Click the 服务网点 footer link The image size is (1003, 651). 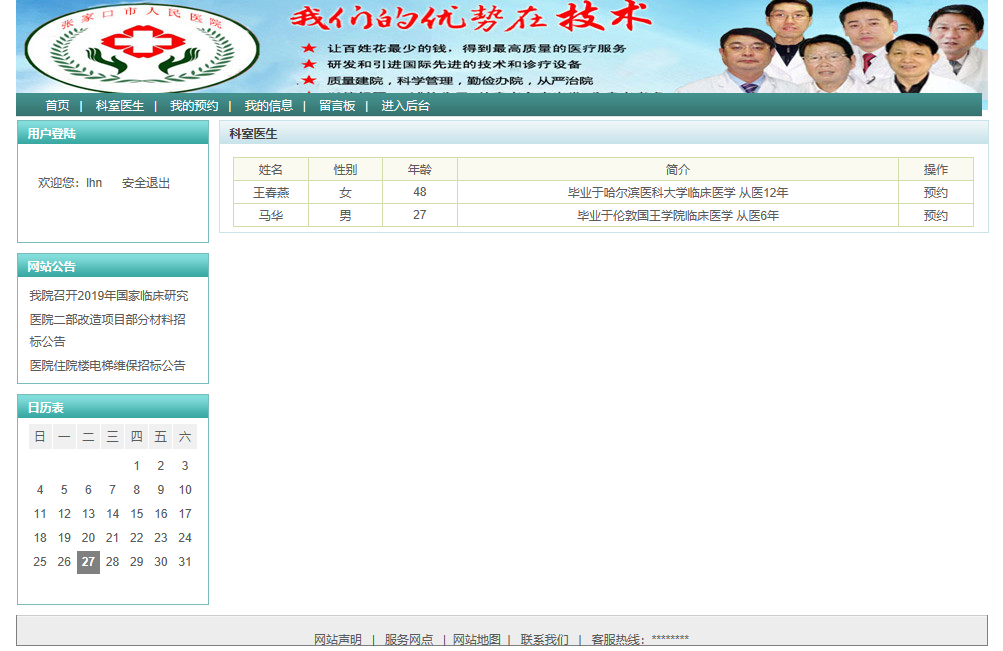coord(409,639)
